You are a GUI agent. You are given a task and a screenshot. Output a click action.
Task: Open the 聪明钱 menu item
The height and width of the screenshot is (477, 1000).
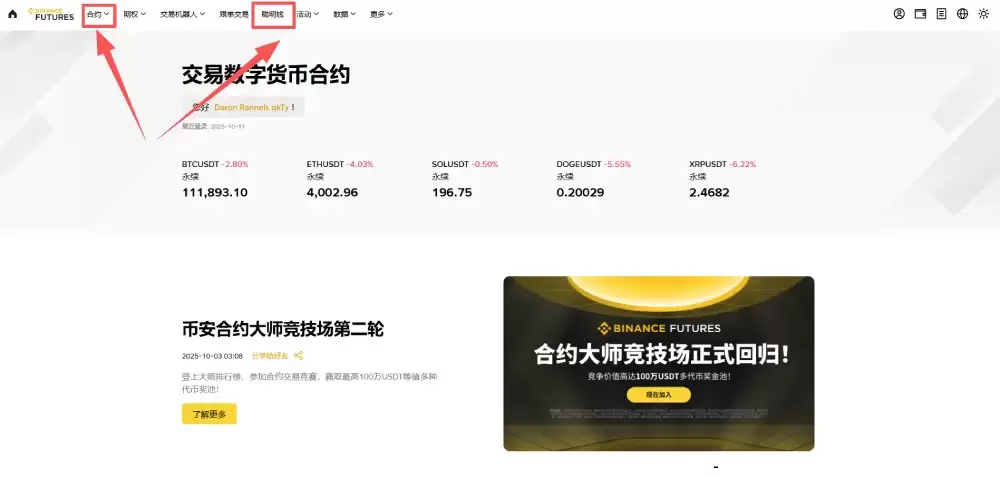click(x=272, y=14)
